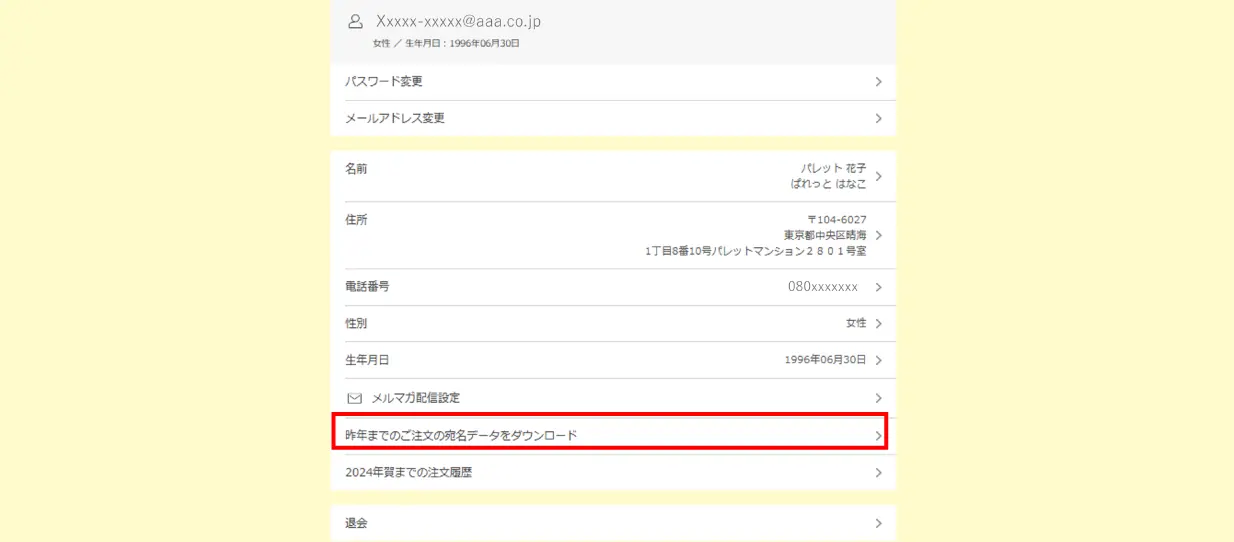Open the 性別 edit row
The image size is (1234, 542).
(613, 324)
